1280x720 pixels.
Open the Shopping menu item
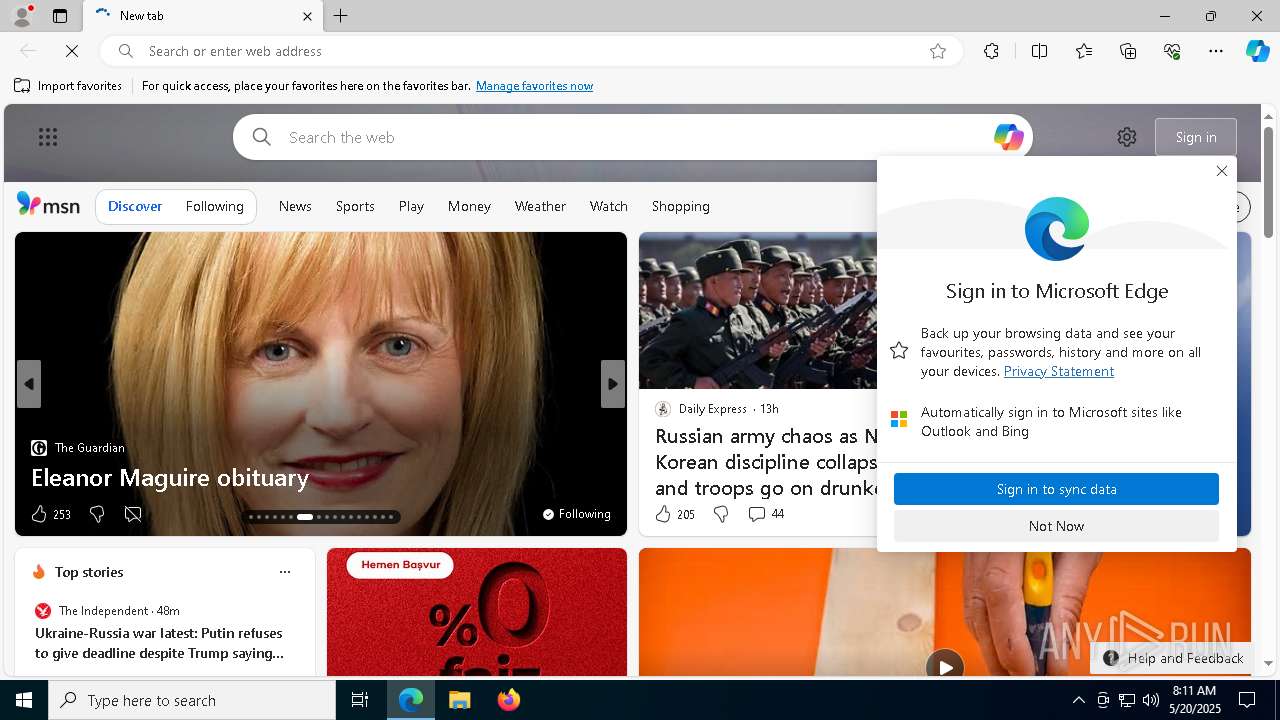680,206
